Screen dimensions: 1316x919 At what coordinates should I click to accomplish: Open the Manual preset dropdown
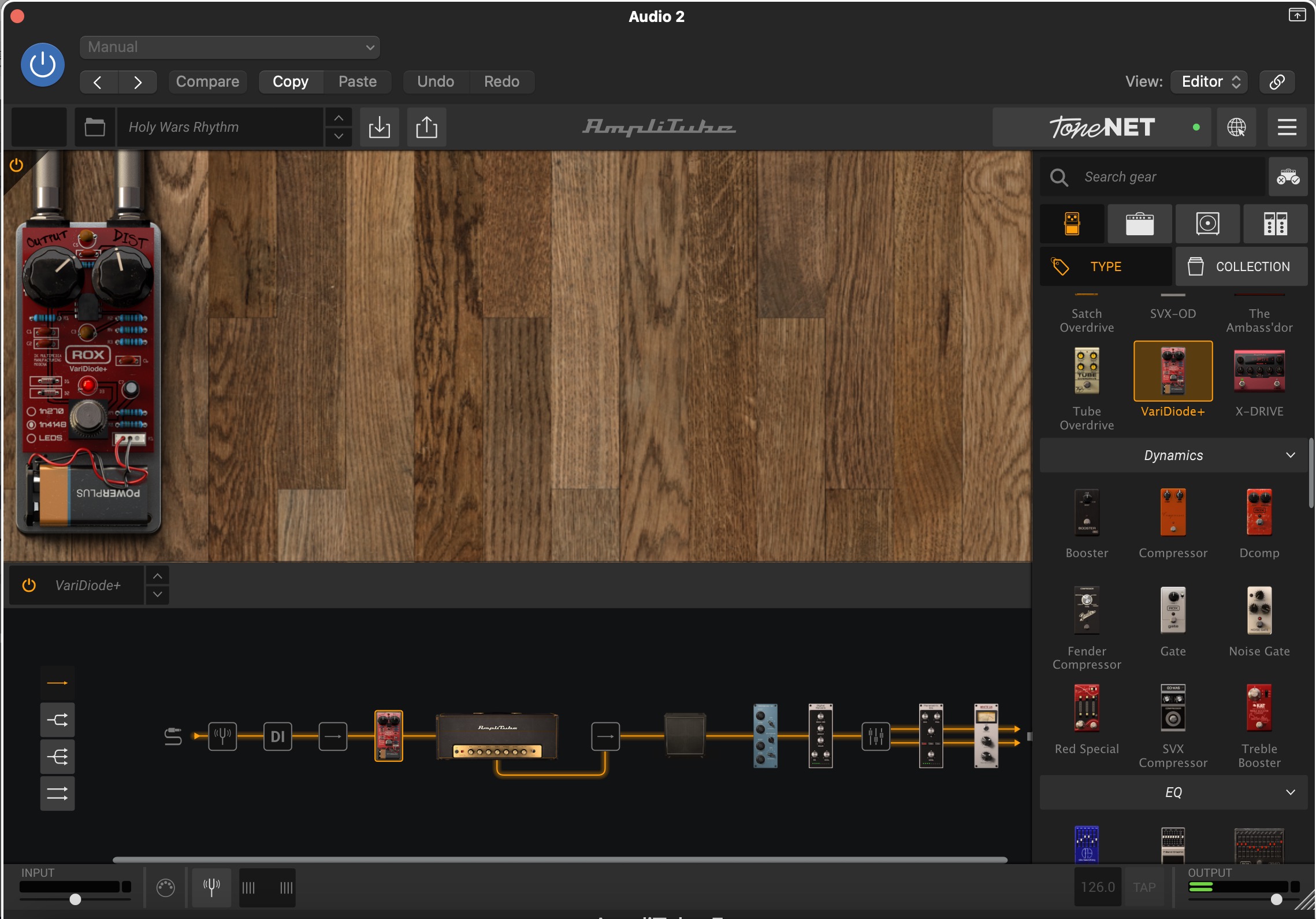click(229, 47)
